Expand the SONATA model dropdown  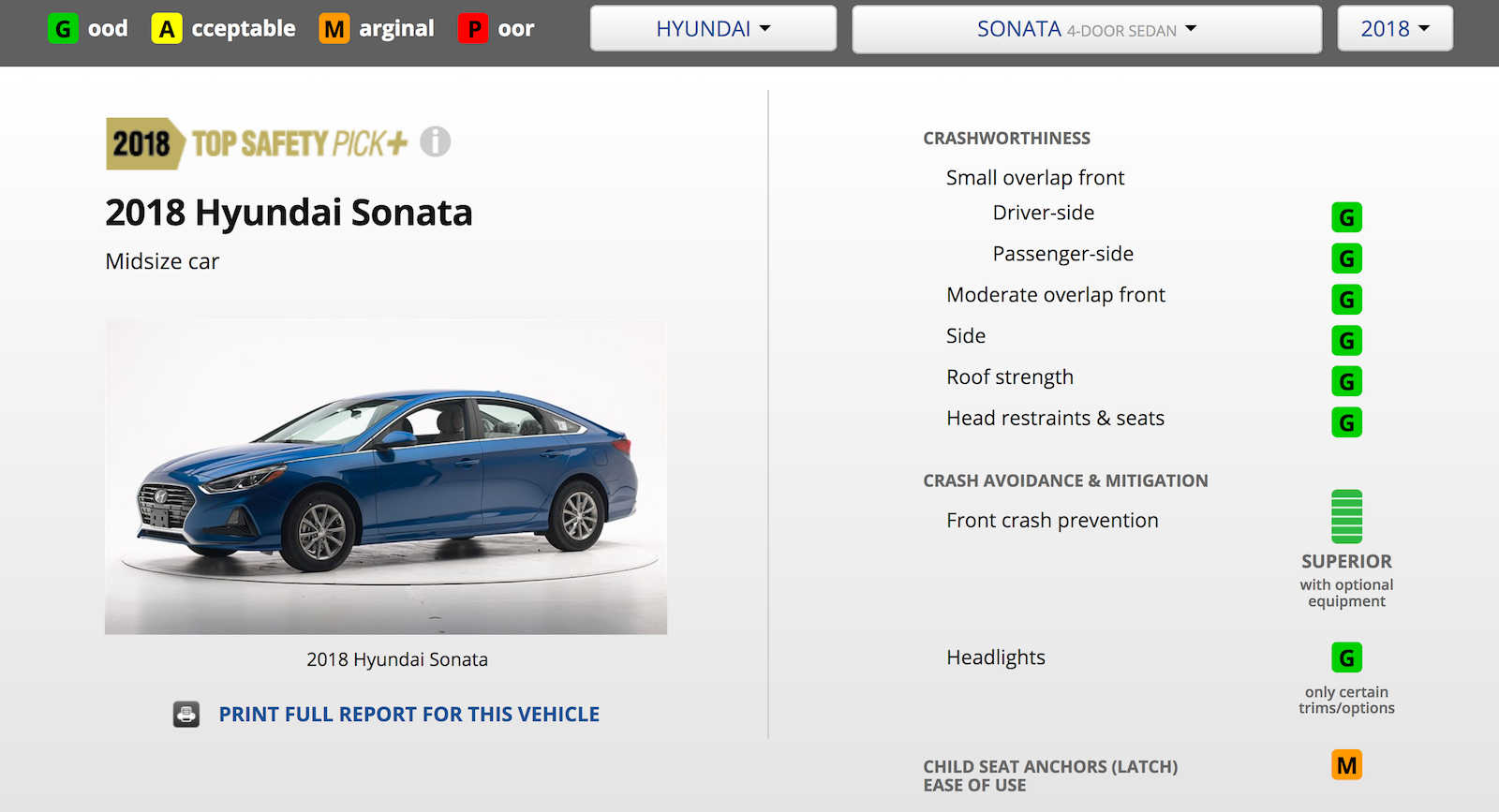point(1086,29)
